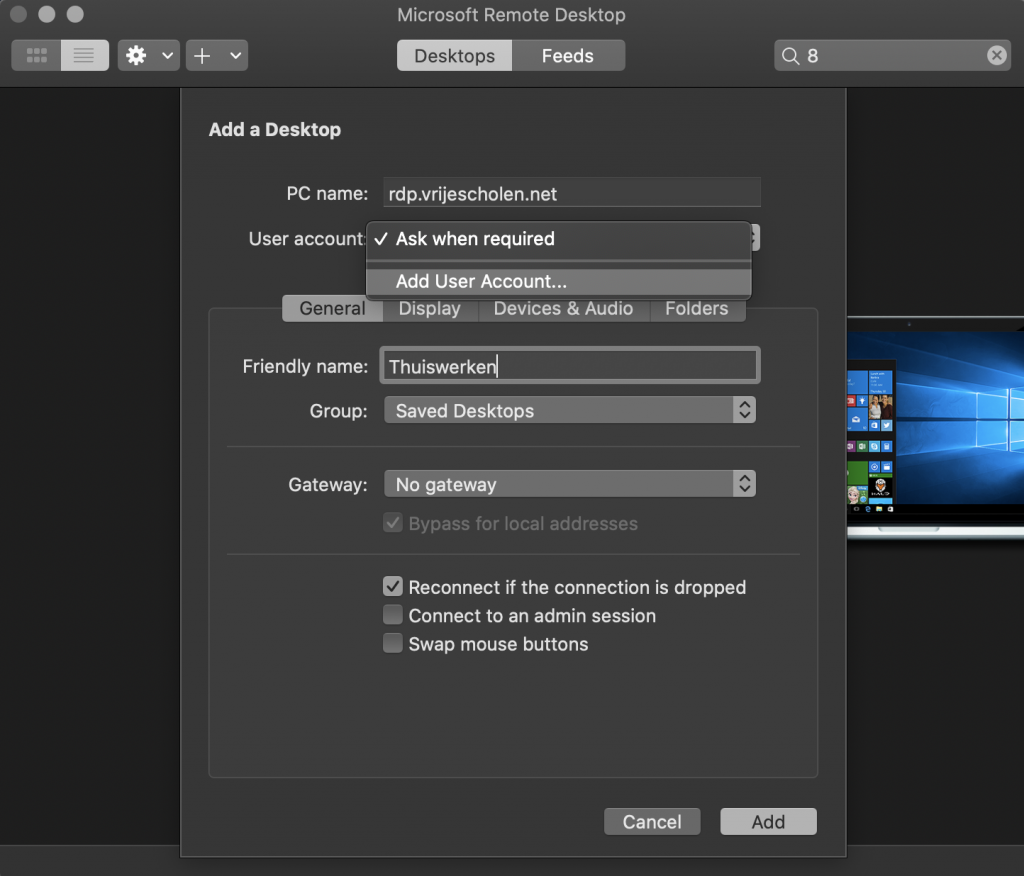
Task: Switch to the Feeds view
Action: pos(568,56)
